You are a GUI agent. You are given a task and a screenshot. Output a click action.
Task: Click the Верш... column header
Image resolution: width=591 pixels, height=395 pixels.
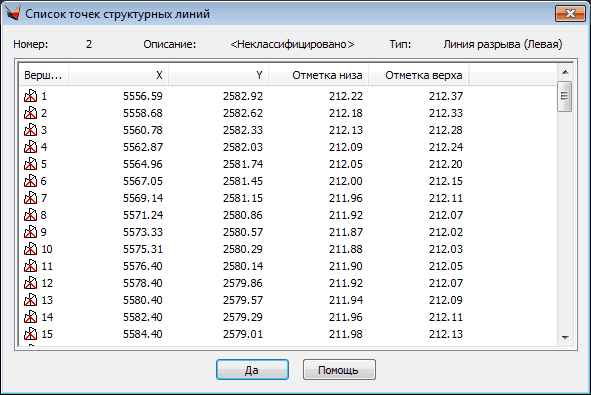point(43,75)
